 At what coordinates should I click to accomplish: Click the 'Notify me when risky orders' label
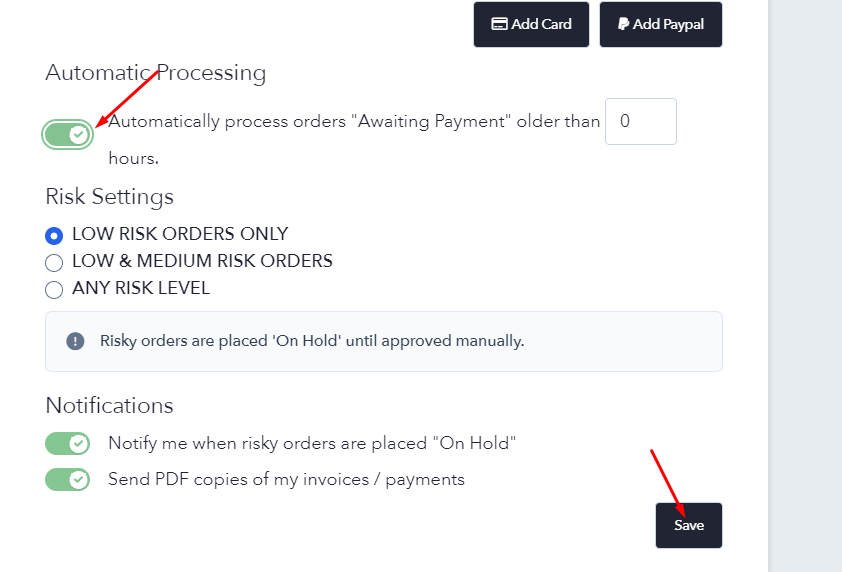click(312, 443)
